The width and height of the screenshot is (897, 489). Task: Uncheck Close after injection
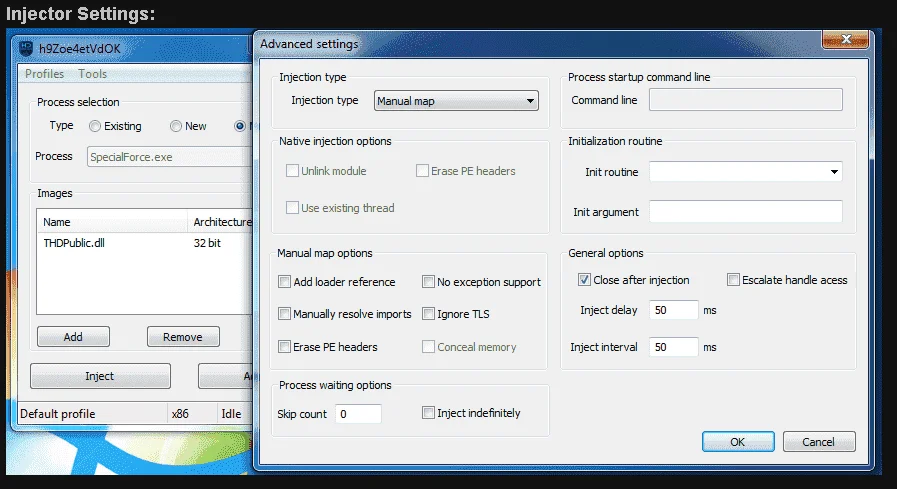[x=584, y=280]
